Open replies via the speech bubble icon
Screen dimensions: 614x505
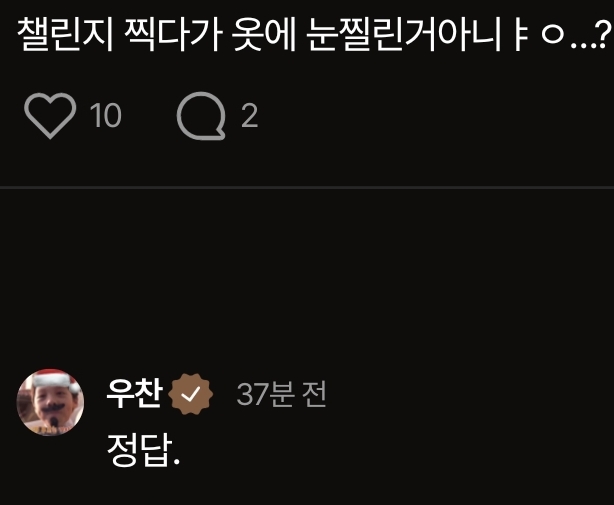click(x=201, y=116)
